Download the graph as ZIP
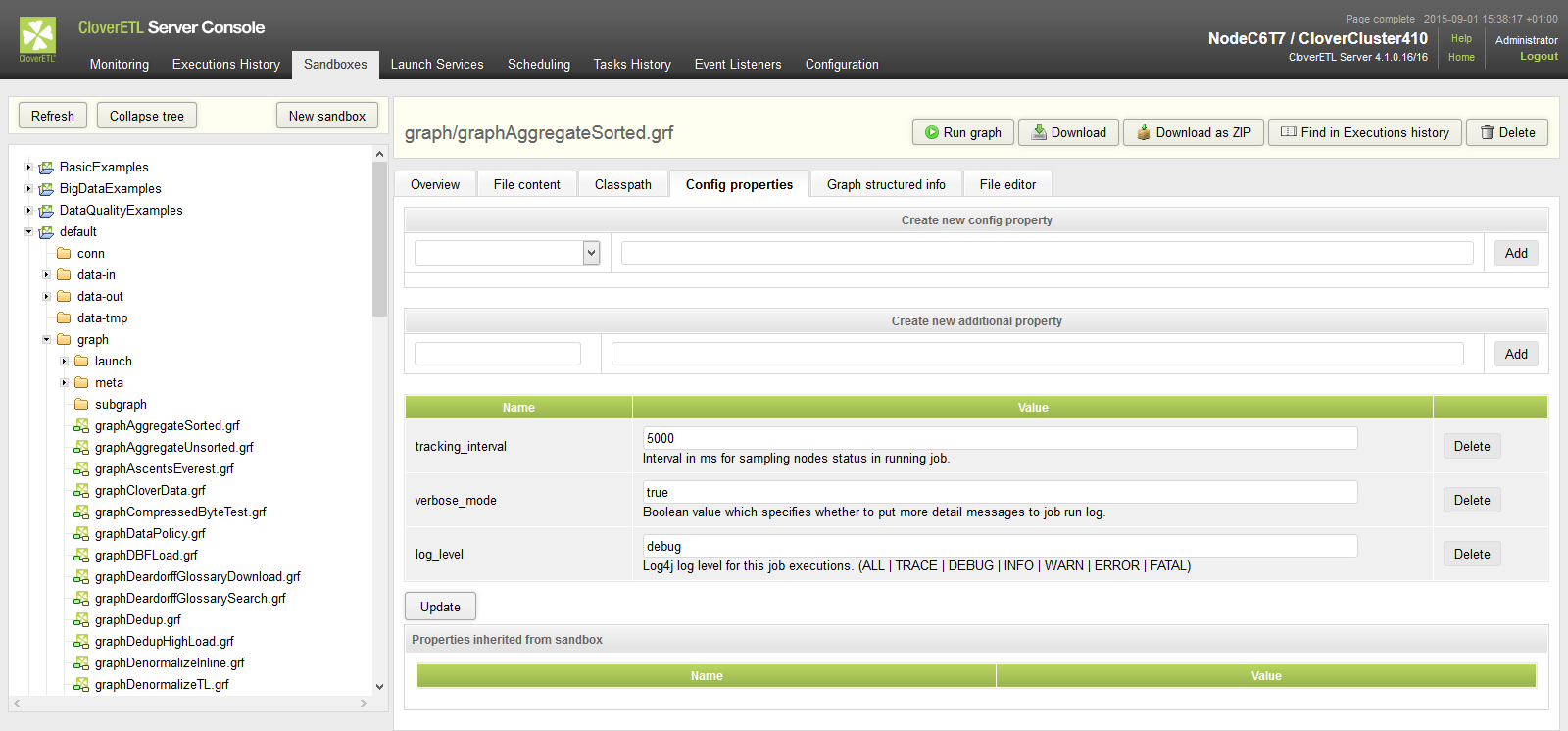 tap(1194, 132)
